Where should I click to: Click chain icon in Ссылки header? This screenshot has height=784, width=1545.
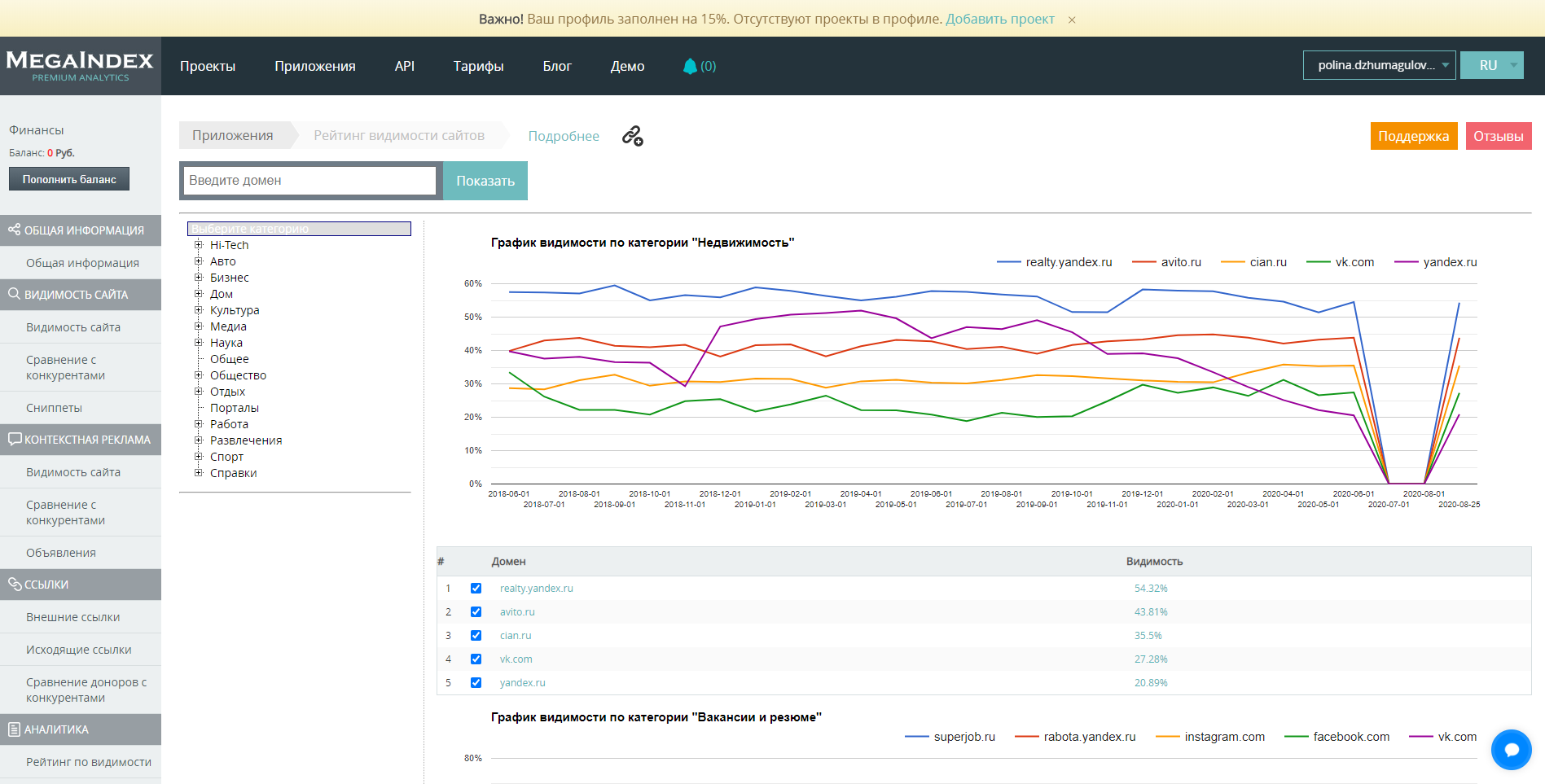(14, 584)
